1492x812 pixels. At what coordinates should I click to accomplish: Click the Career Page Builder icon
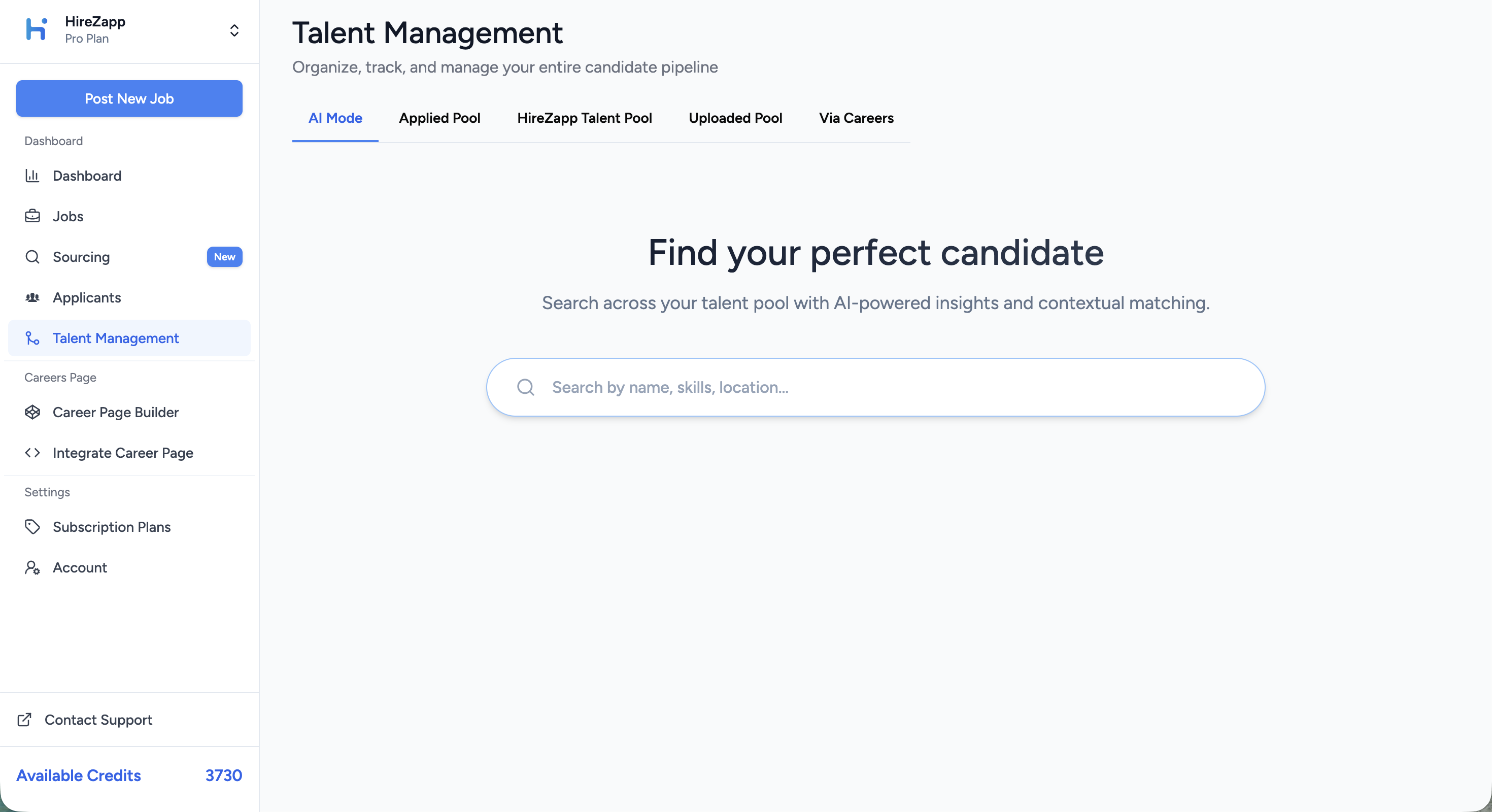click(32, 413)
